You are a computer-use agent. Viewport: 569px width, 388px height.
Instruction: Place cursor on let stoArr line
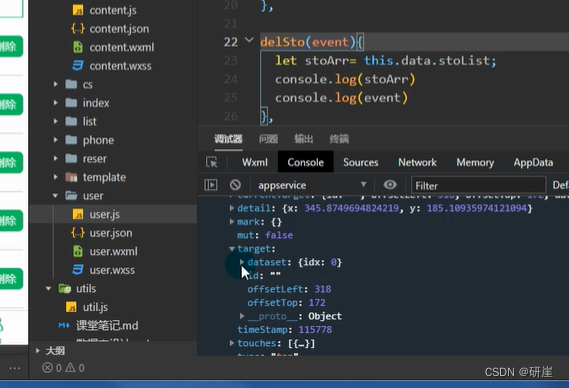click(x=385, y=61)
